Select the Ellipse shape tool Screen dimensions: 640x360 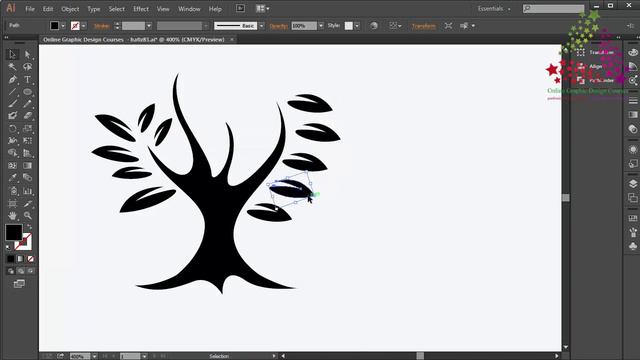click(27, 92)
